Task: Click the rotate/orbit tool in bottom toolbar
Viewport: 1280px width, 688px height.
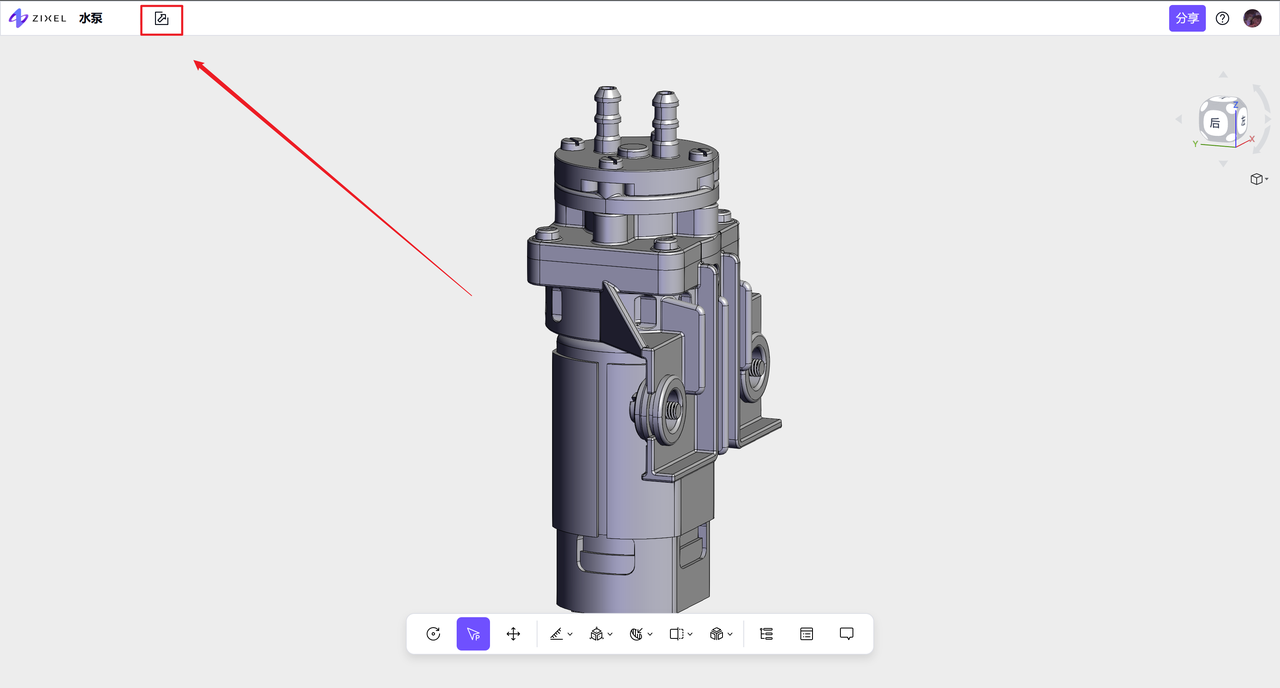Action: pos(433,634)
